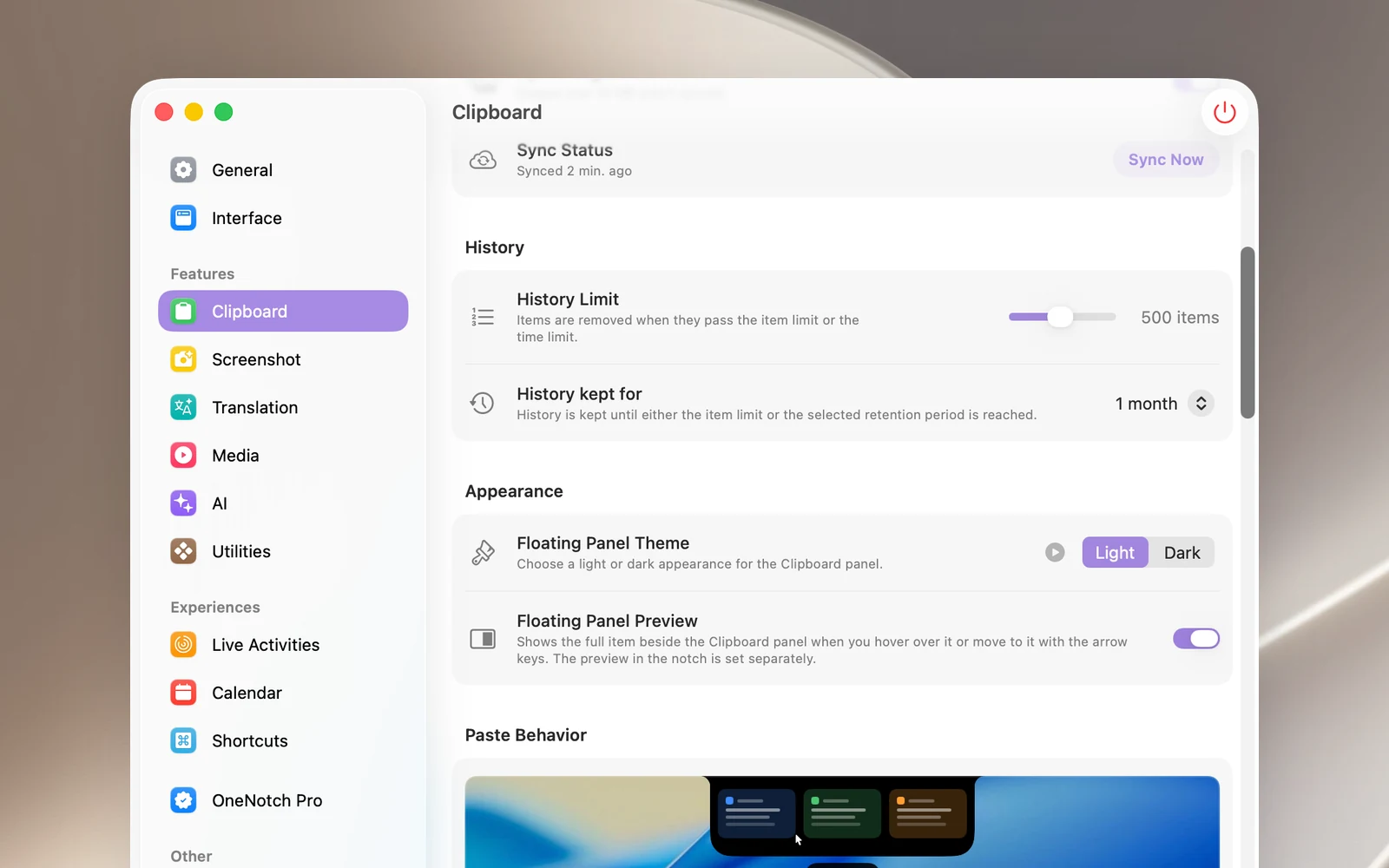Open the Utilities section

pos(283,551)
